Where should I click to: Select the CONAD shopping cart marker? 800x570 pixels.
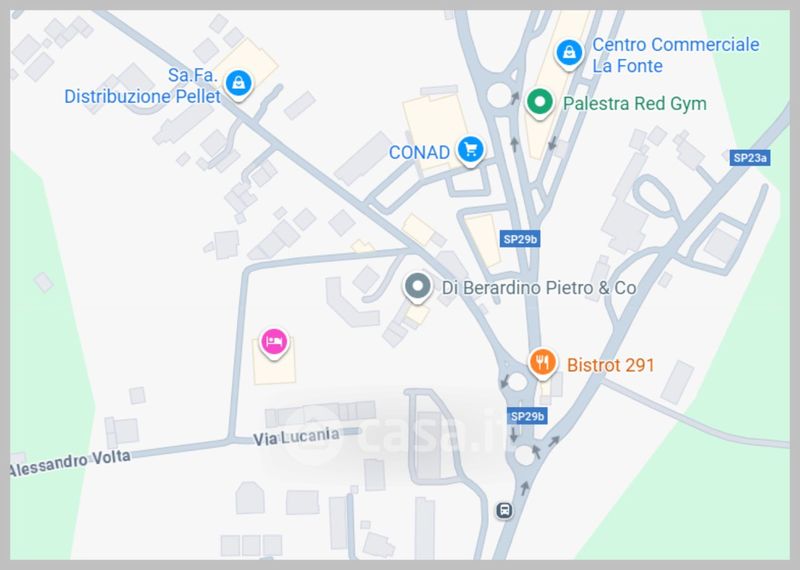[x=470, y=151]
